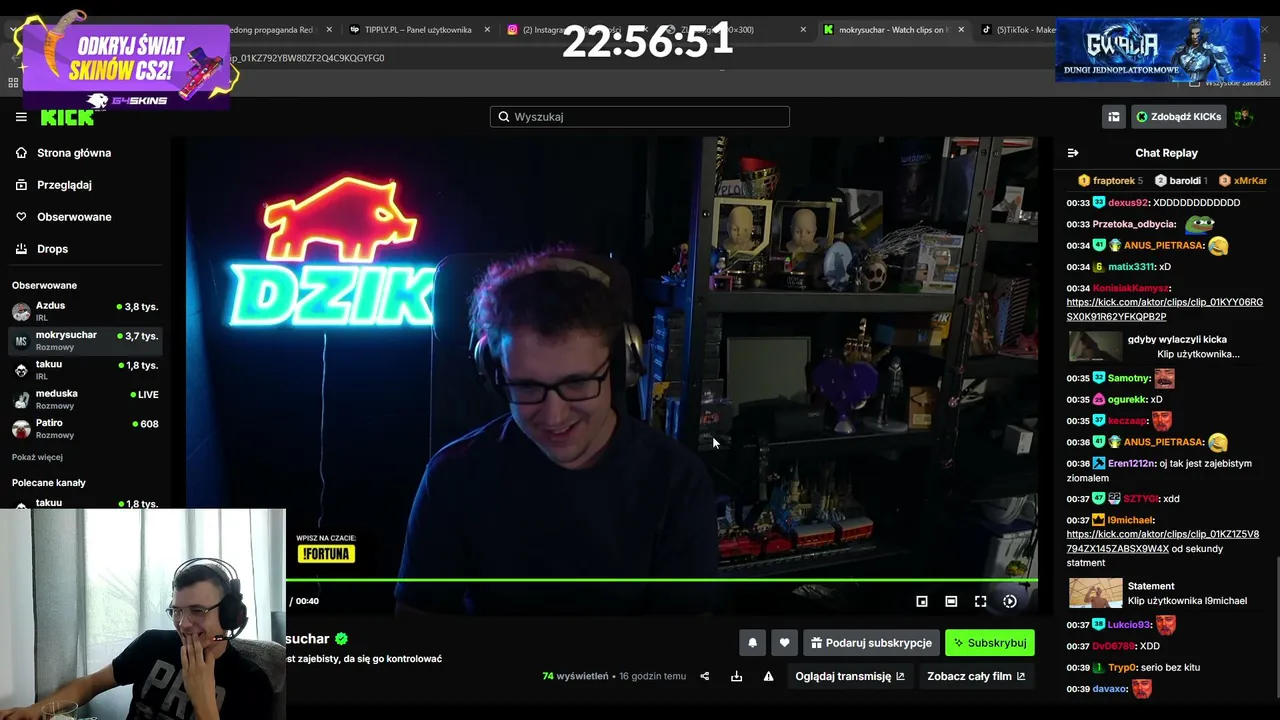The height and width of the screenshot is (720, 1280).
Task: Click username Samotny in chat
Action: pos(1129,378)
